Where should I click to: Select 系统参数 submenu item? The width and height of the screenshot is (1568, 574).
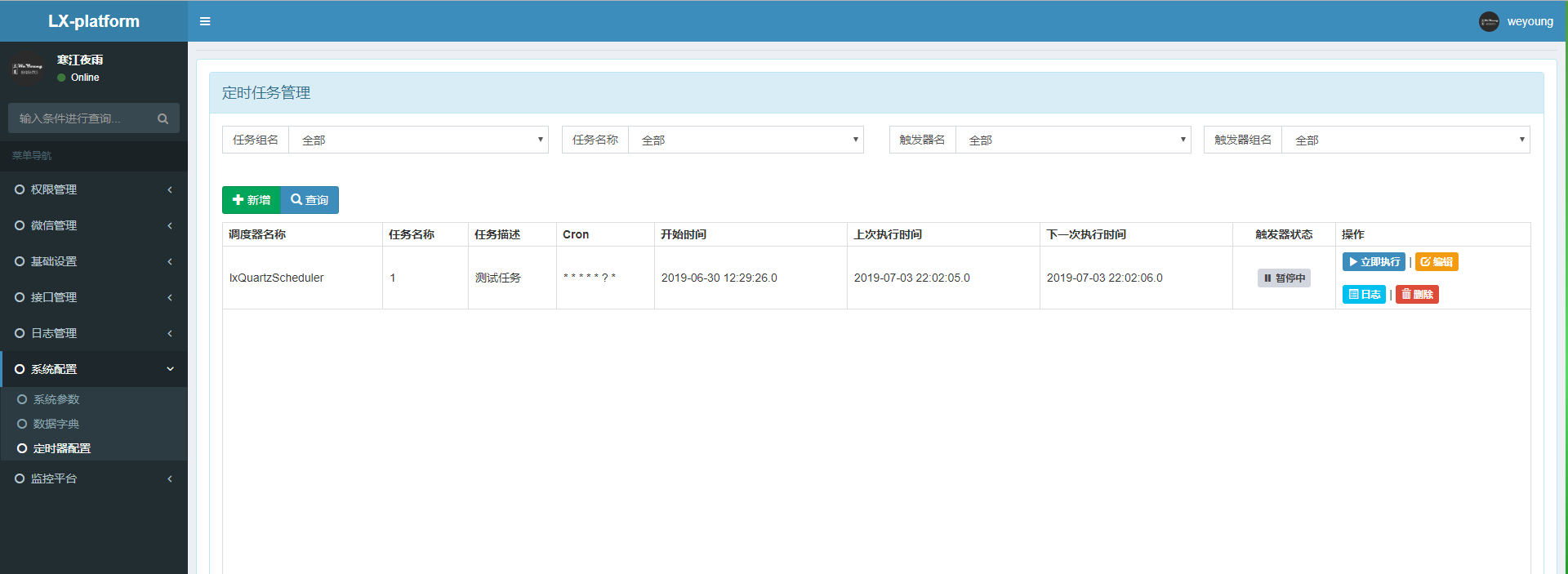click(94, 399)
